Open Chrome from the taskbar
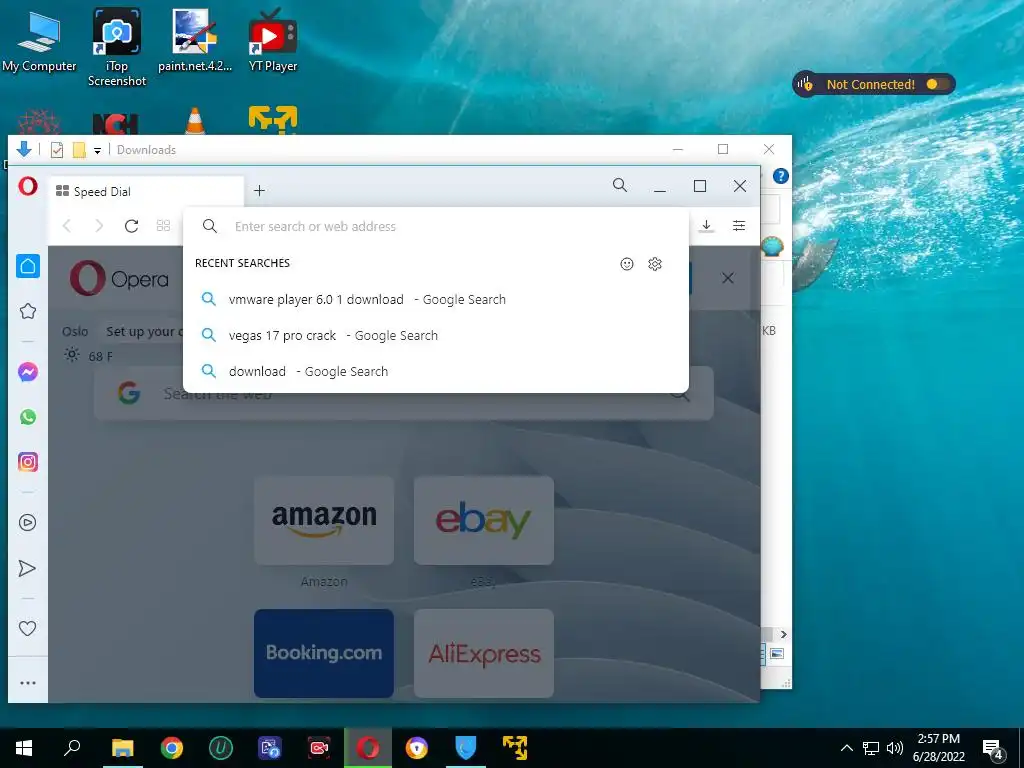This screenshot has height=768, width=1024. pyautogui.click(x=172, y=748)
